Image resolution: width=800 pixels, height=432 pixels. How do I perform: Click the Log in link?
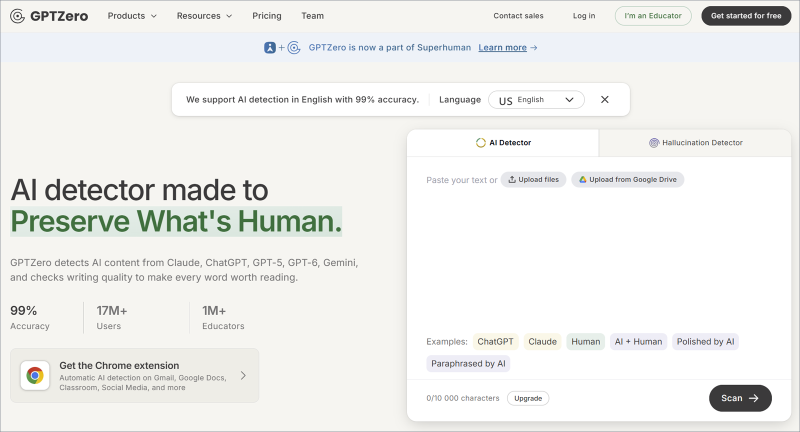tap(584, 16)
